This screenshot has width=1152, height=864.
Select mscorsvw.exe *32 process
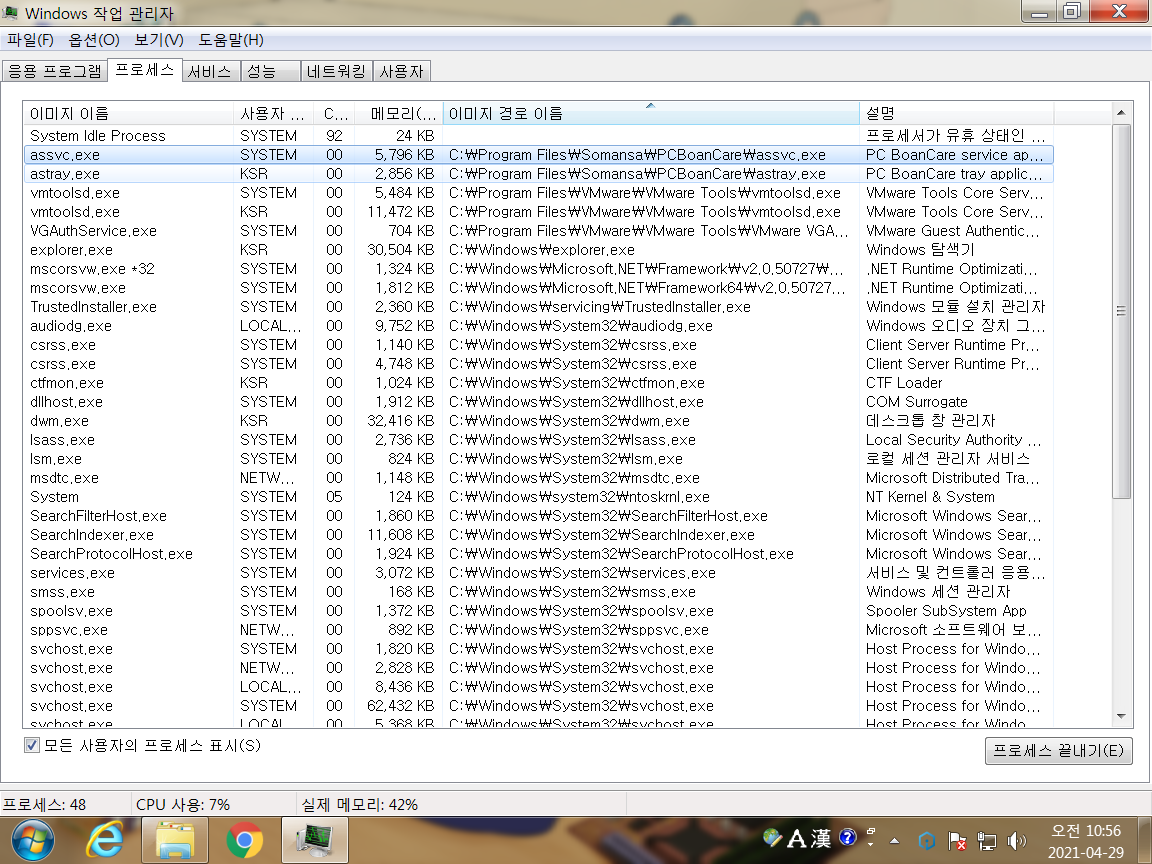(x=539, y=269)
